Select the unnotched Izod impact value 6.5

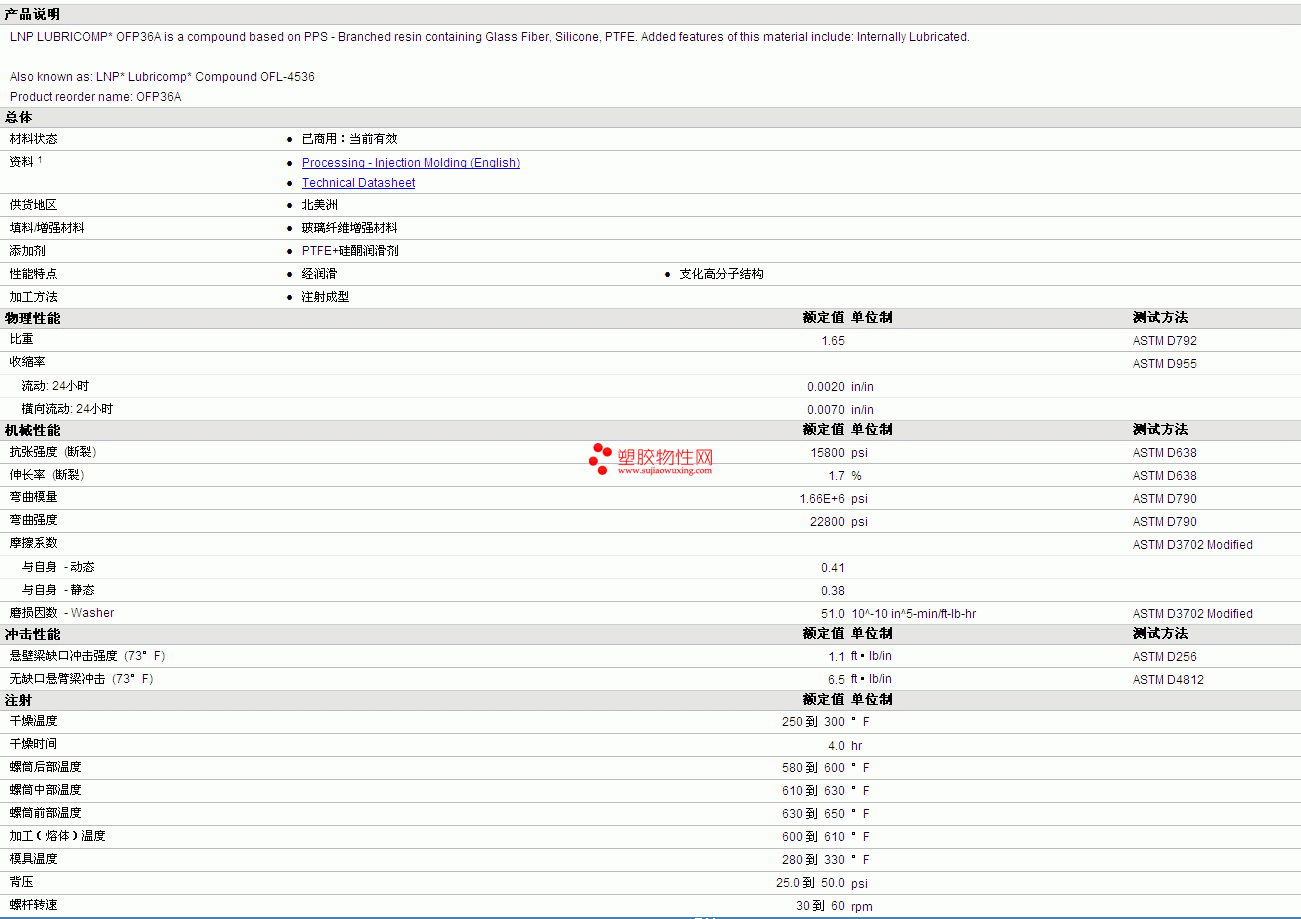[837, 680]
